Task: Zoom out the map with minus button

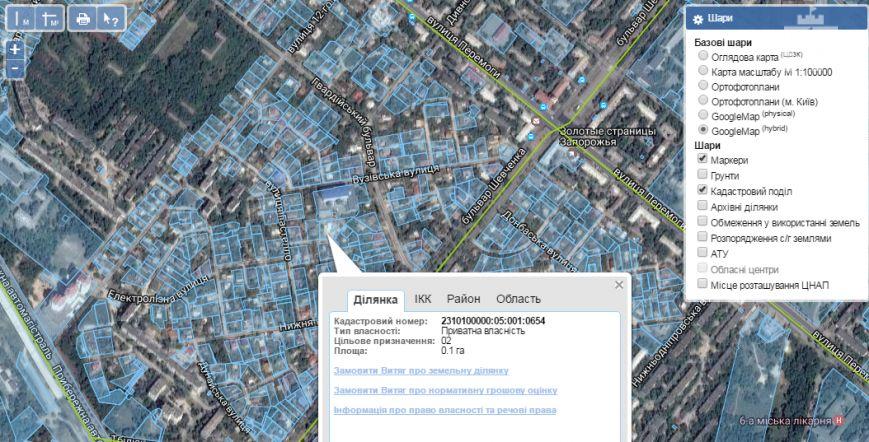Action: point(14,68)
